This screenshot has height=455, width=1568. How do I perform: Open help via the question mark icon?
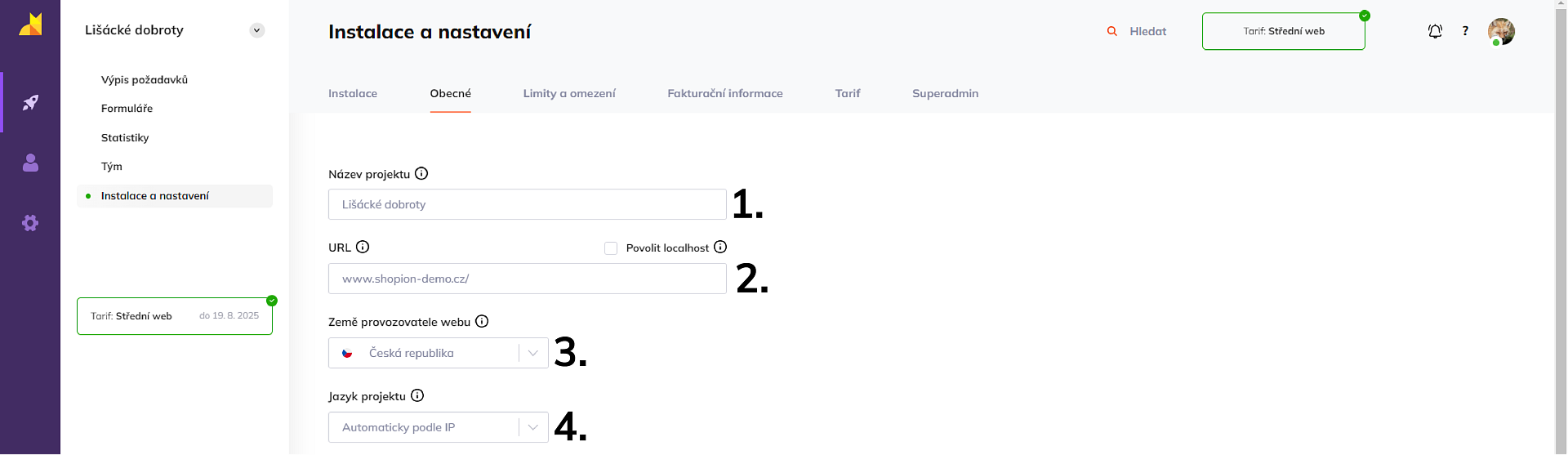(1465, 31)
